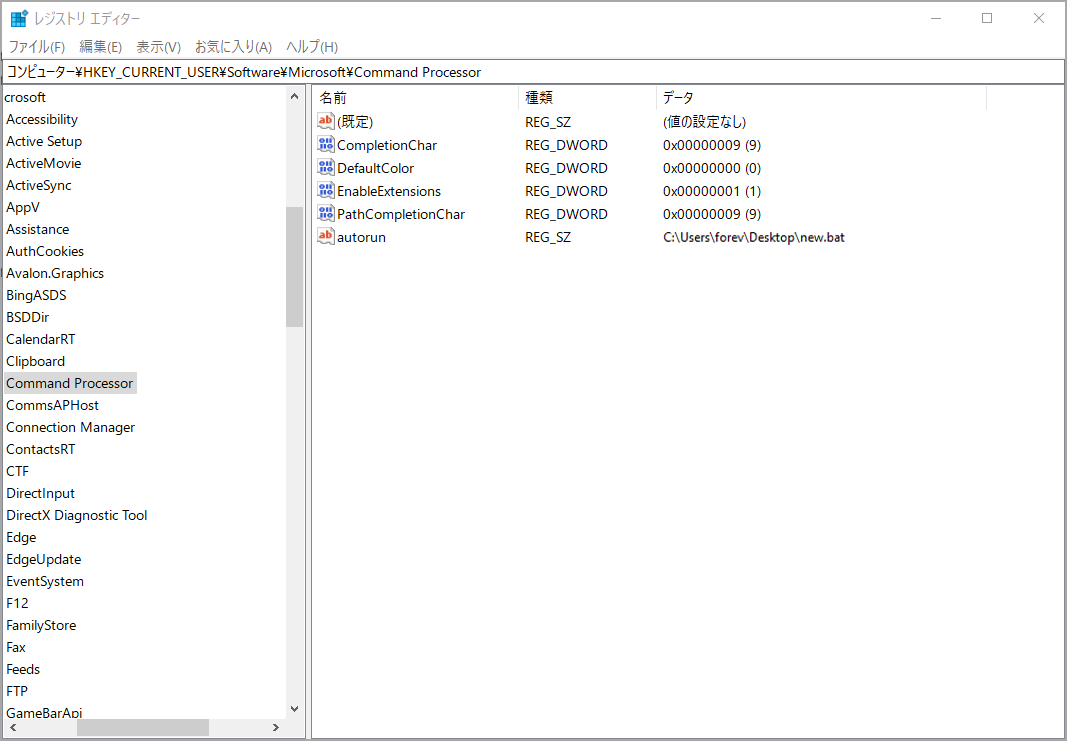Open the お気に入り(A) menu
This screenshot has height=741, width=1067.
pyautogui.click(x=233, y=47)
